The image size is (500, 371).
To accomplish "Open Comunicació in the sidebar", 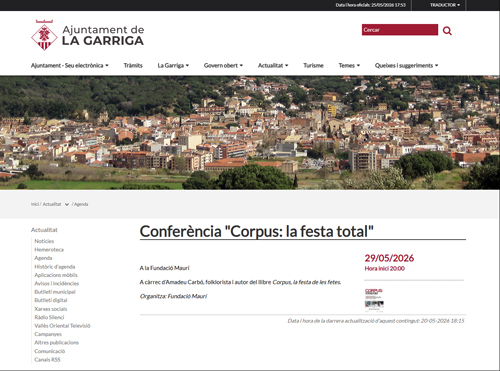I will 50,351.
